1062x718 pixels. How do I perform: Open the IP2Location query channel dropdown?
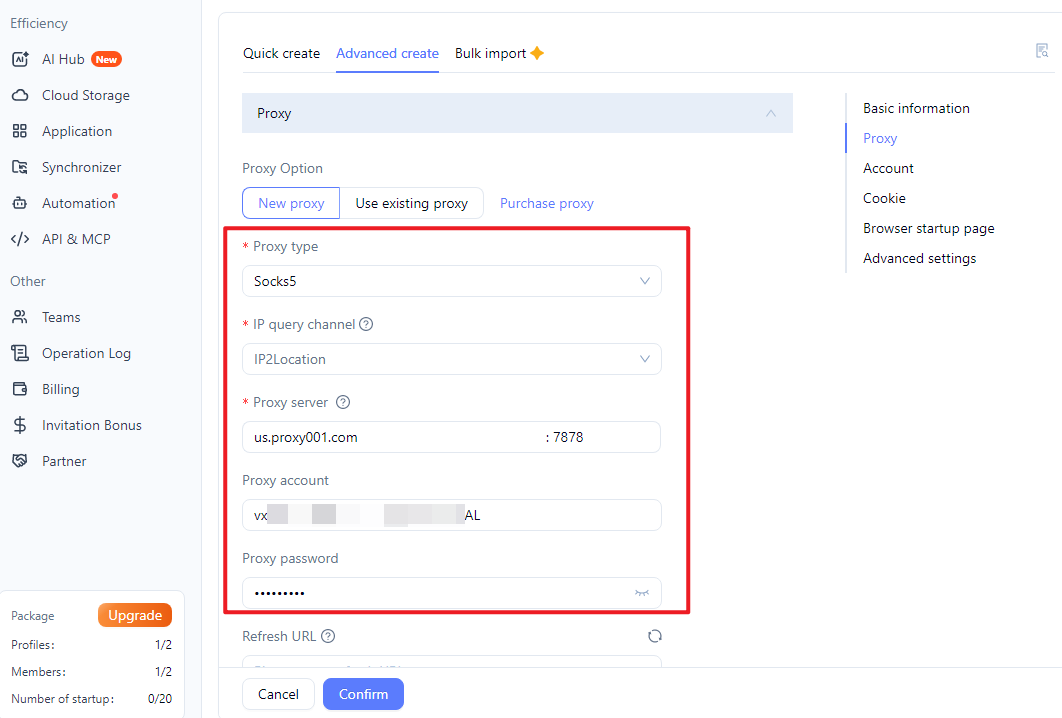click(452, 359)
